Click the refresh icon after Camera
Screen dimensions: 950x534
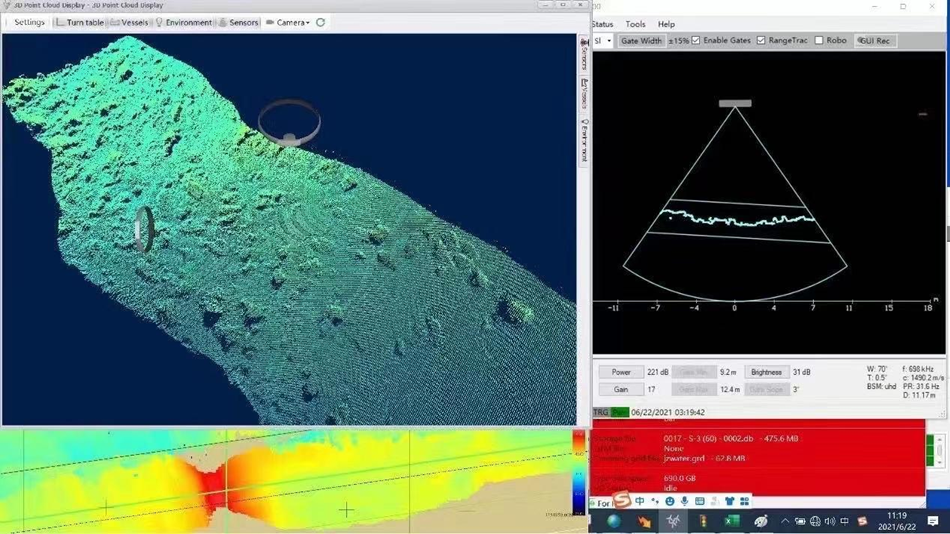(320, 22)
